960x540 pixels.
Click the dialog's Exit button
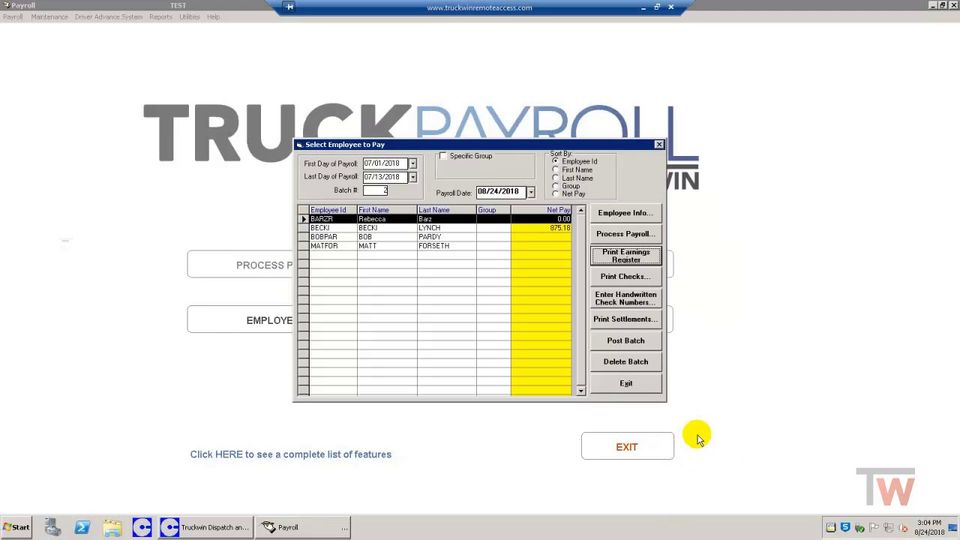pos(626,383)
